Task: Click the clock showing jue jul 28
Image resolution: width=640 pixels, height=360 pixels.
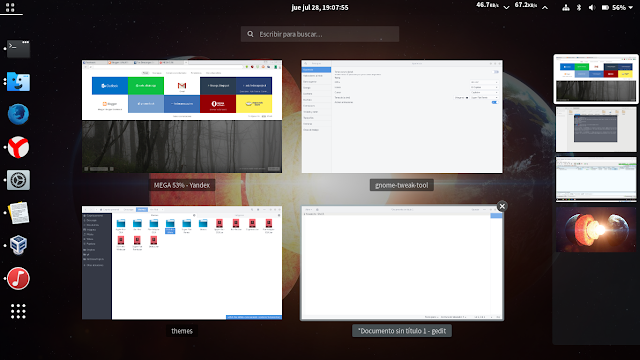Action: [320, 7]
